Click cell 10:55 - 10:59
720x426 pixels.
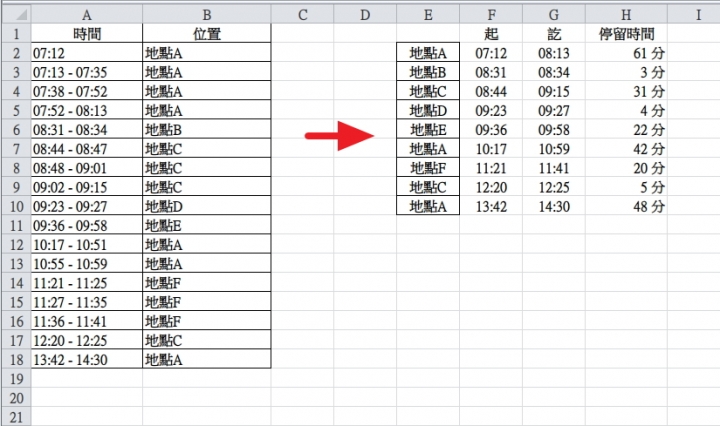[87, 264]
